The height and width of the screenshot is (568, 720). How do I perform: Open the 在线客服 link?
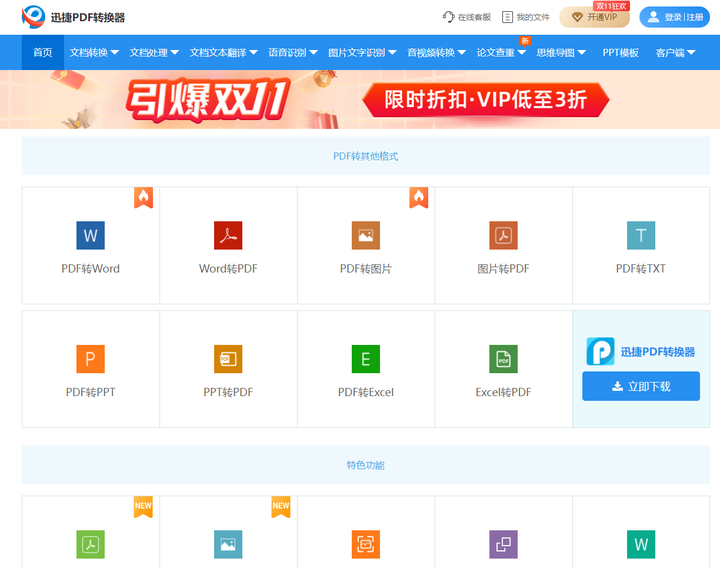[467, 17]
